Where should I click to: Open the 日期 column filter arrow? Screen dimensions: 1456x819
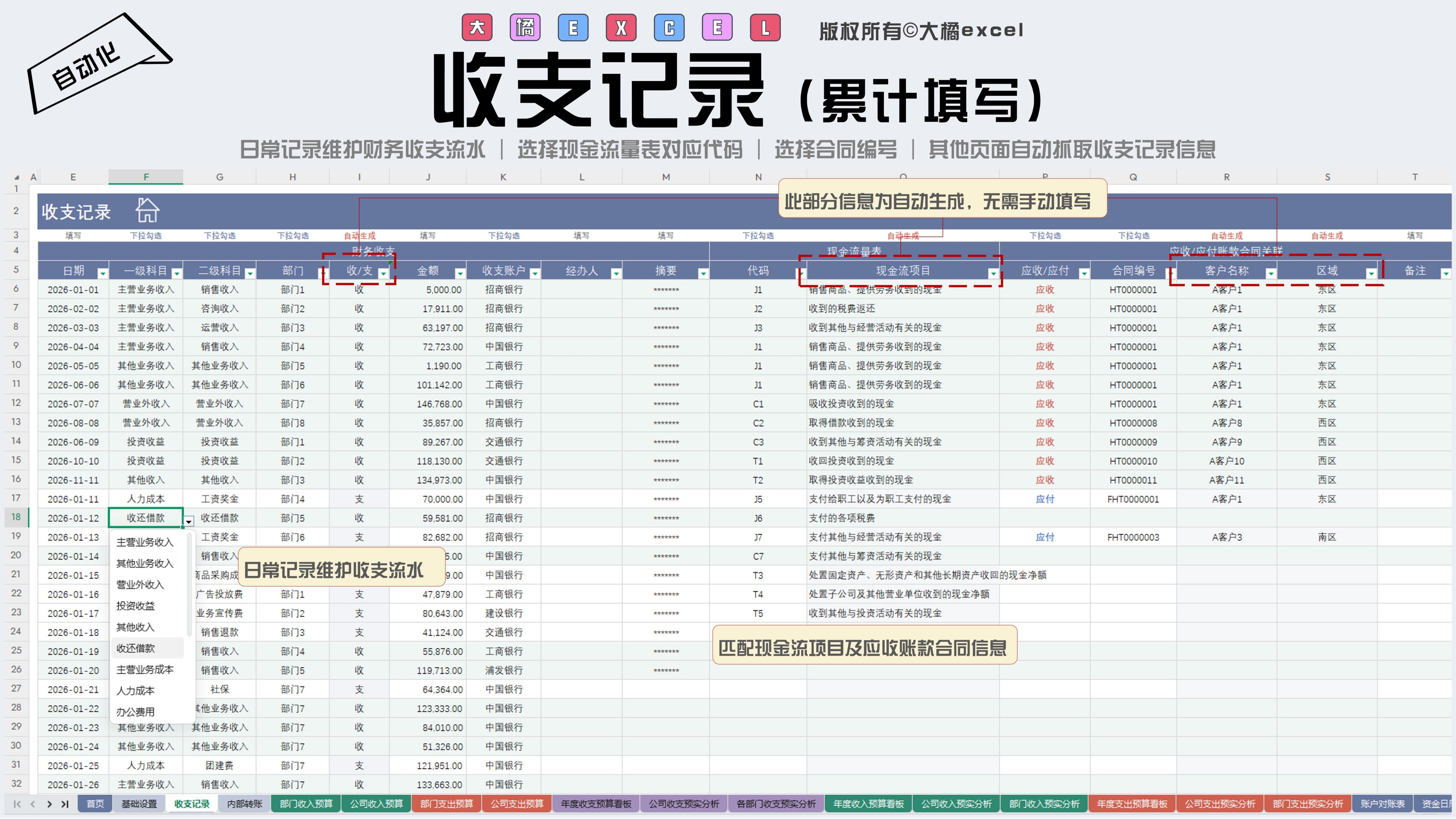[102, 274]
